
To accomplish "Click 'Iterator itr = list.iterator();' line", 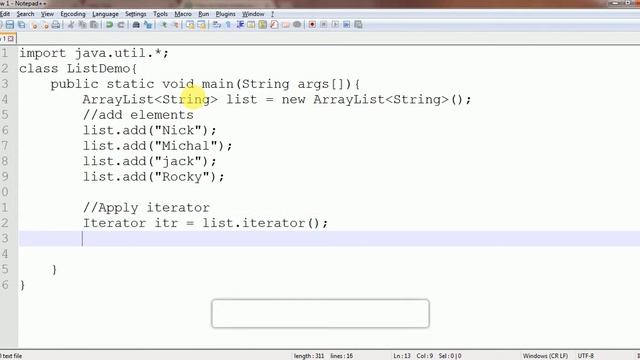I will (205, 223).
